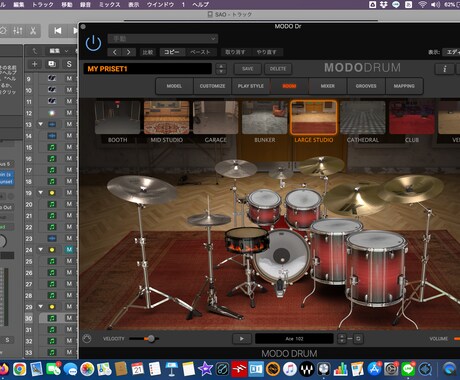Adjust the VOLUME slider at bottom right

pos(457,339)
